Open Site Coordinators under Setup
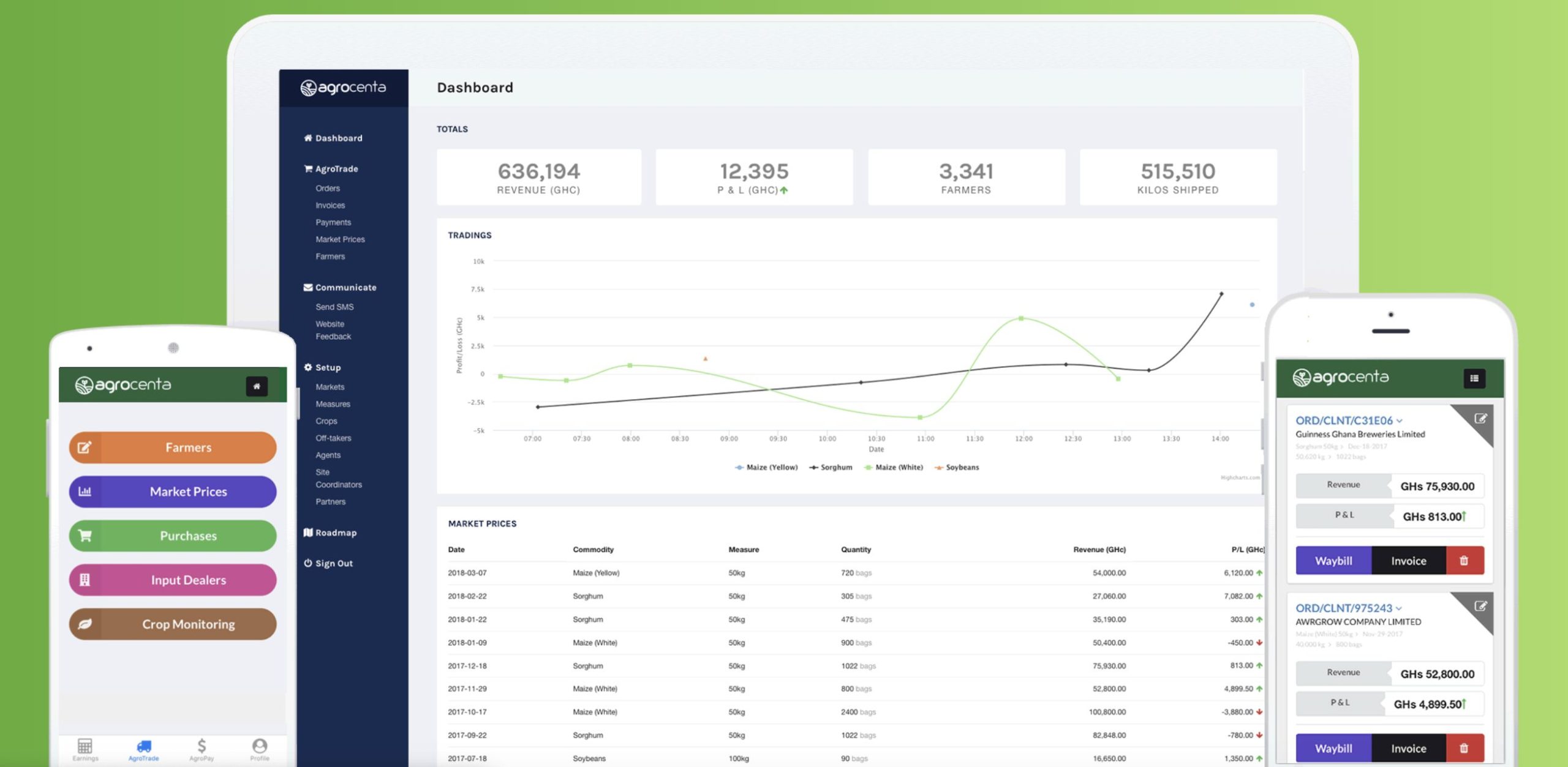Viewport: 1568px width, 767px height. tap(339, 479)
